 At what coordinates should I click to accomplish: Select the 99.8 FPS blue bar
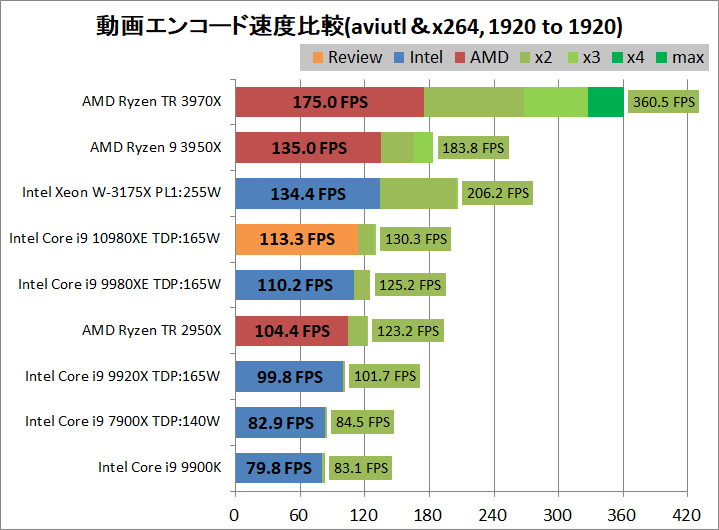click(289, 376)
